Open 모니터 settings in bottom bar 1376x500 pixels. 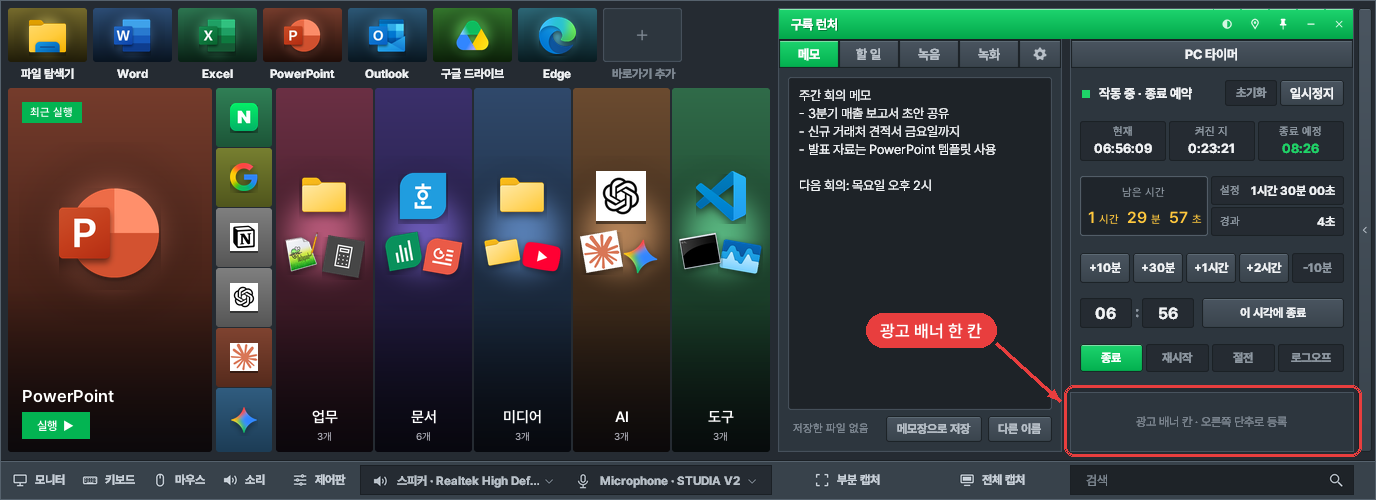(40, 480)
